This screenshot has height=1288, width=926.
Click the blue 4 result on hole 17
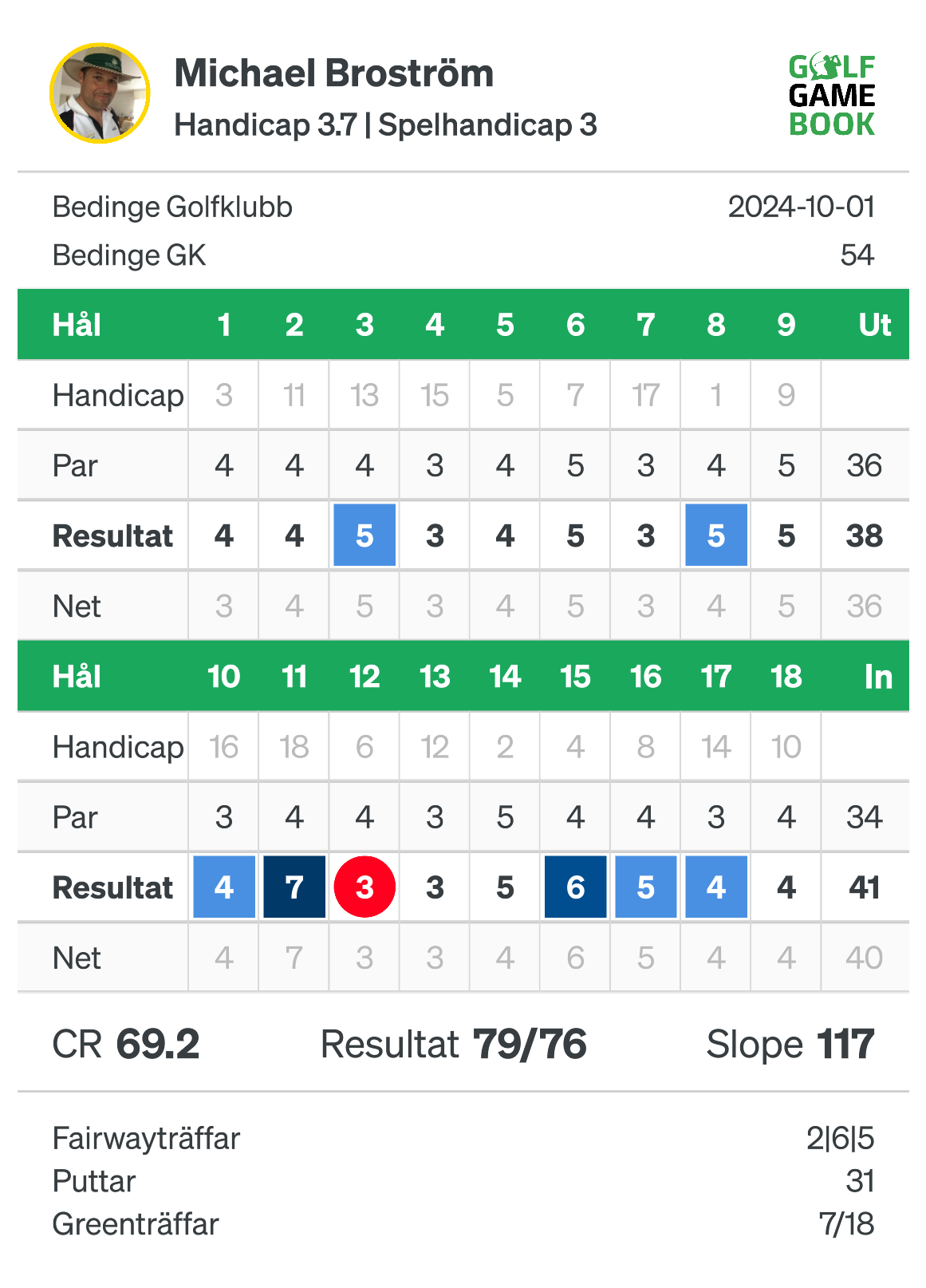pyautogui.click(x=716, y=887)
